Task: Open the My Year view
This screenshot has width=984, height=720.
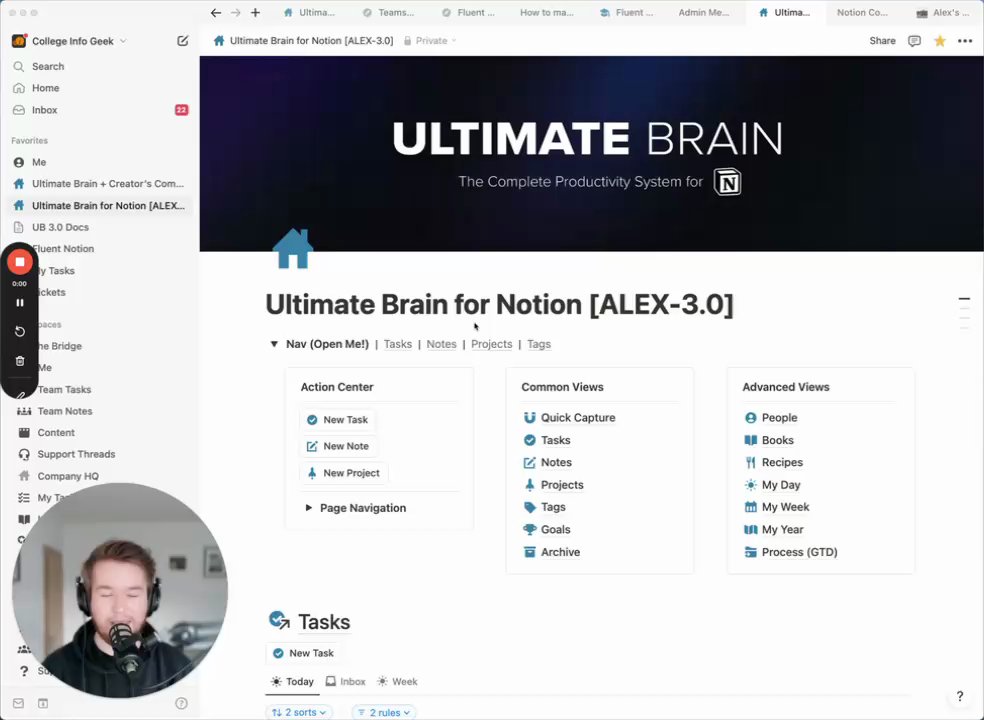Action: 773,530
